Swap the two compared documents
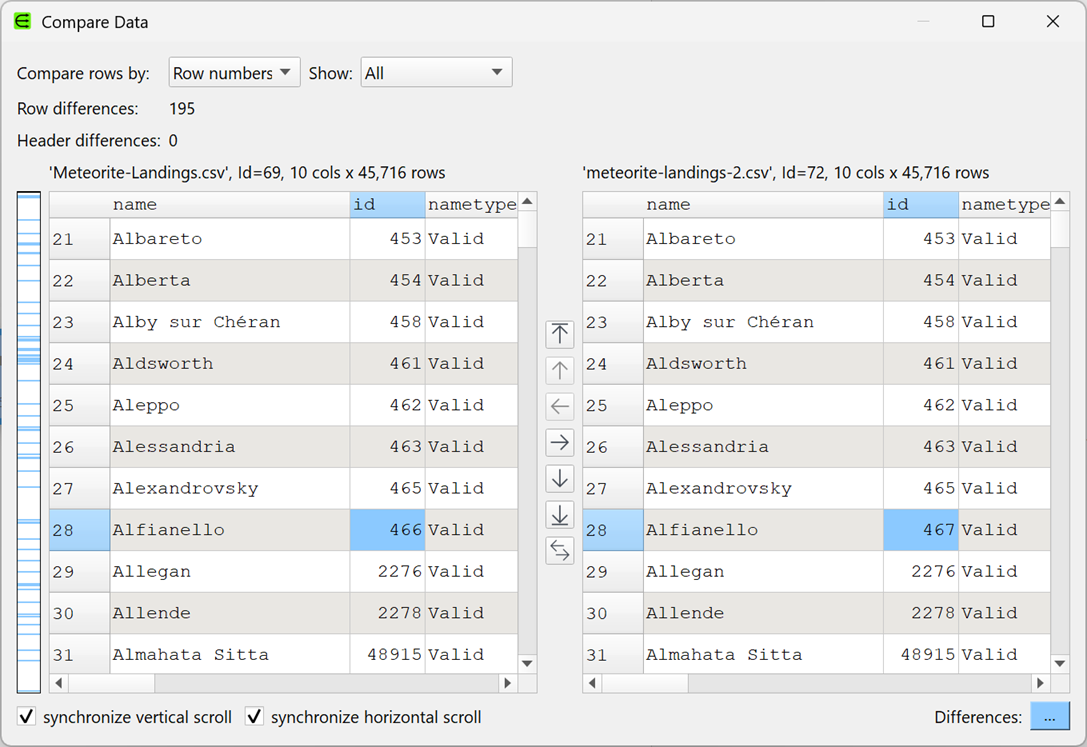The image size is (1087, 747). click(559, 551)
